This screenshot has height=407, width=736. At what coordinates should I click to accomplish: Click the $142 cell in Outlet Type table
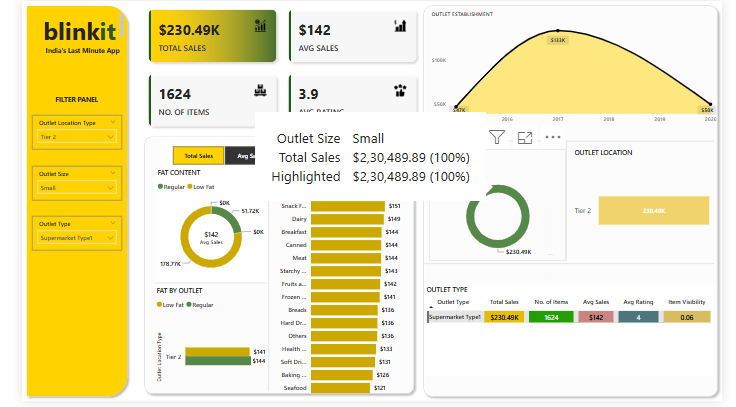coord(596,317)
